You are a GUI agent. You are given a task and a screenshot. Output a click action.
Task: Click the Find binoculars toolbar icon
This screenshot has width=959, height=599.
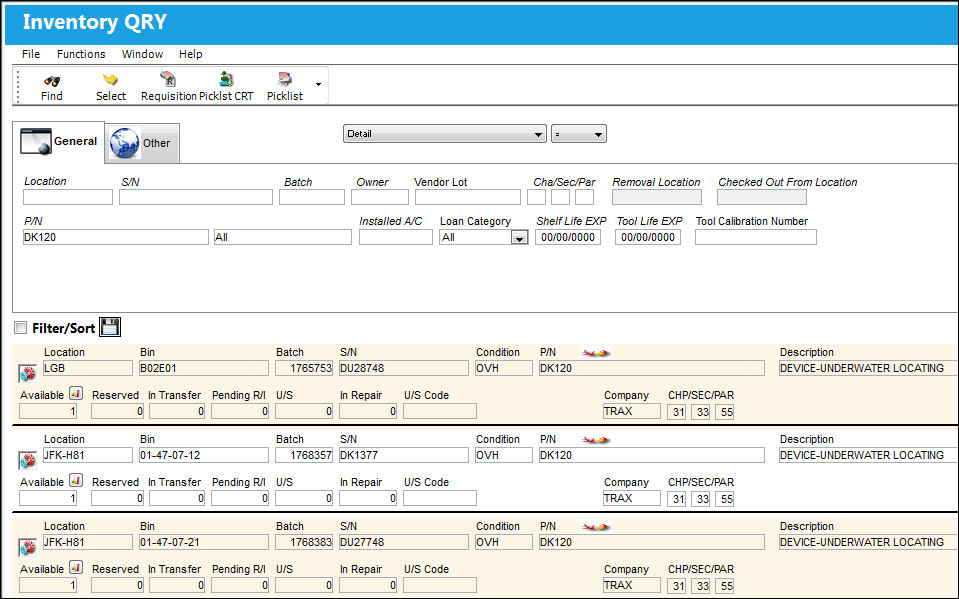click(x=52, y=81)
